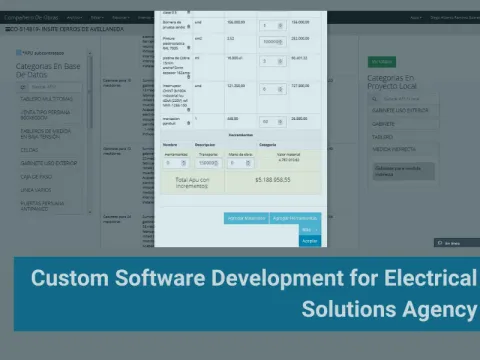
Task: Confirm dialog with Aceptar button
Action: pos(310,241)
